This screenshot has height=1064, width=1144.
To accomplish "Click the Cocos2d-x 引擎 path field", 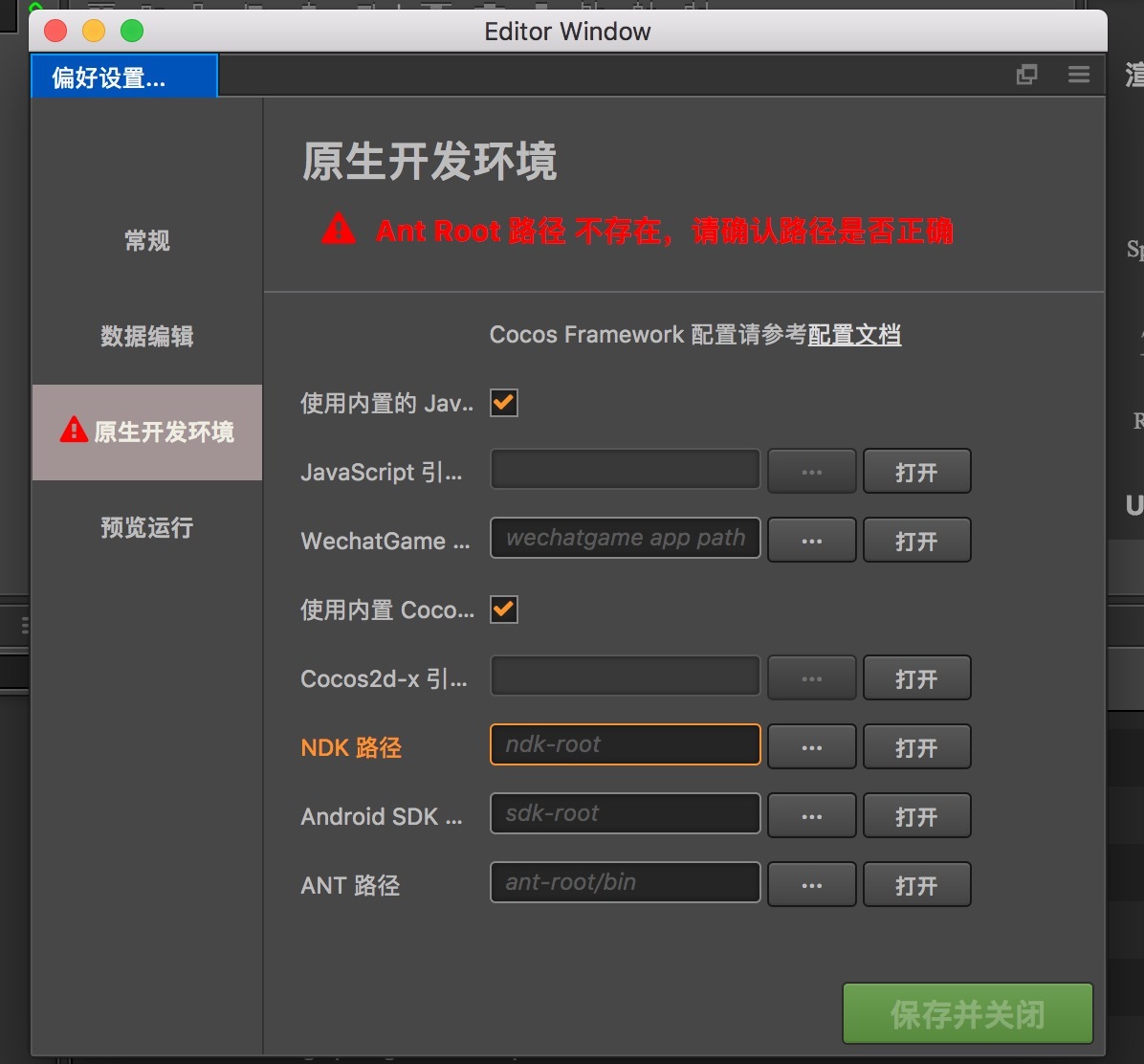I will coord(626,676).
